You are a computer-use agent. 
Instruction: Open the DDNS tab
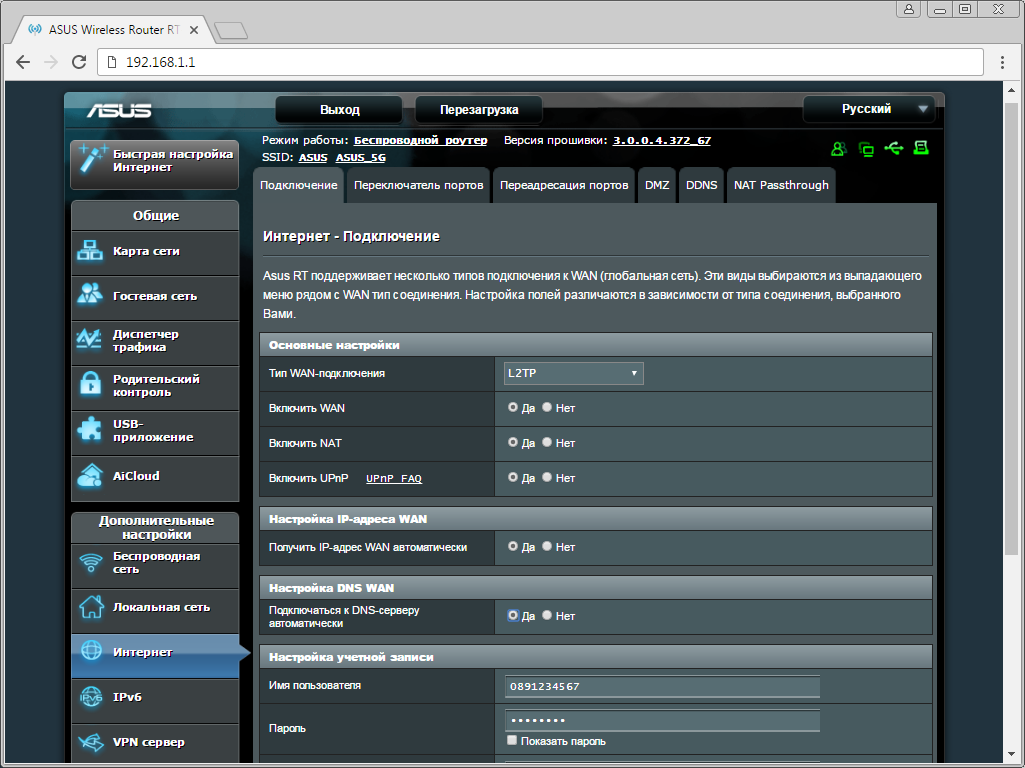coord(701,185)
